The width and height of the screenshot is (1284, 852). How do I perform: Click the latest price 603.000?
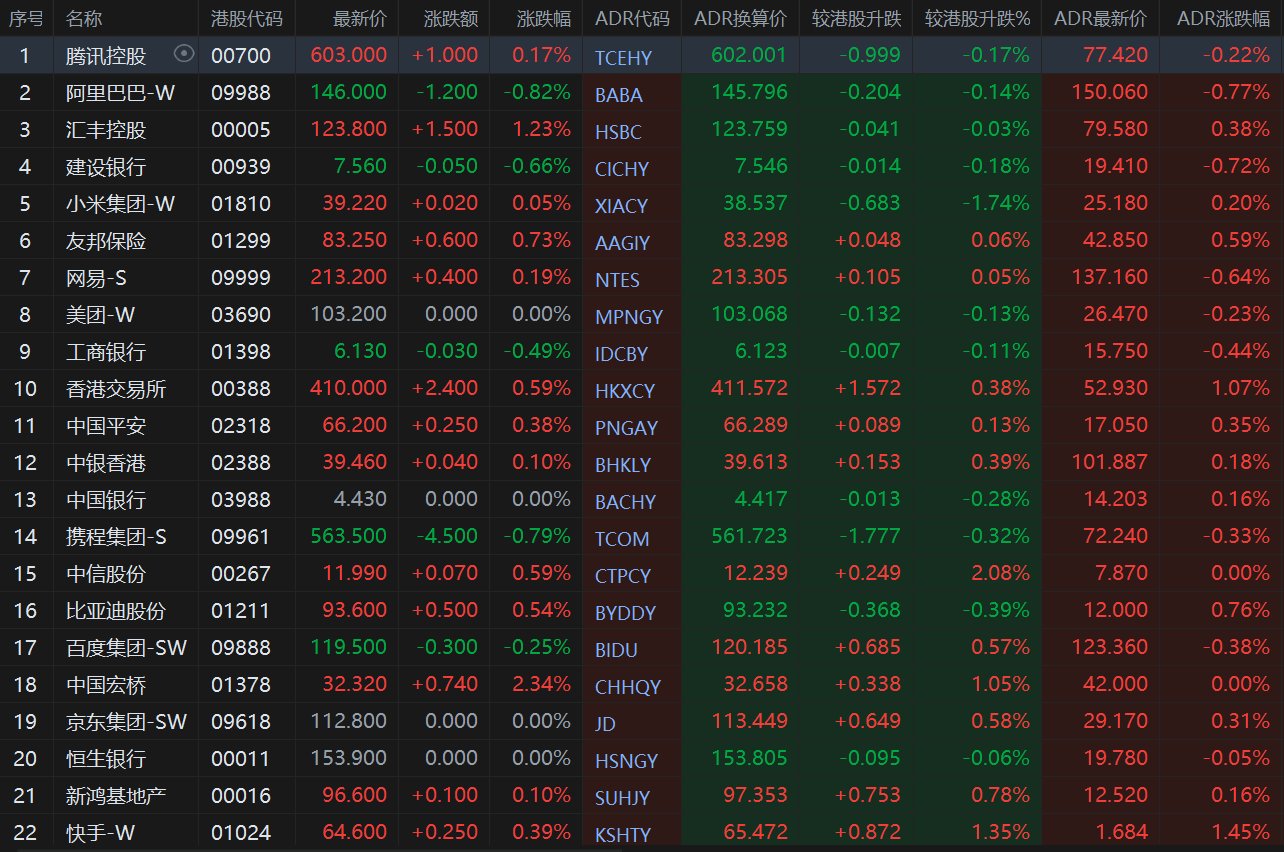(x=349, y=56)
